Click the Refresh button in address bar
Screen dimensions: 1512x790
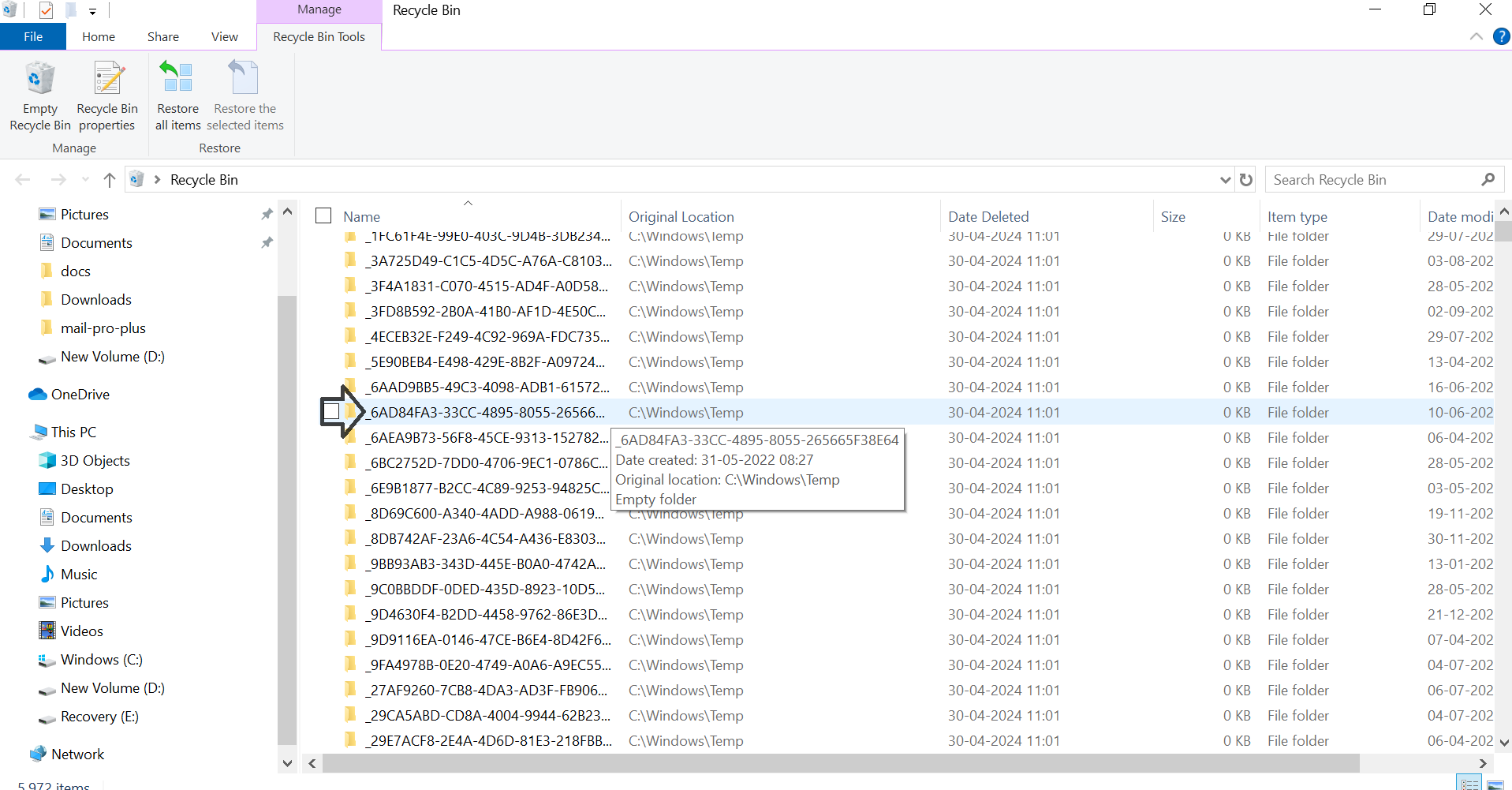tap(1246, 180)
